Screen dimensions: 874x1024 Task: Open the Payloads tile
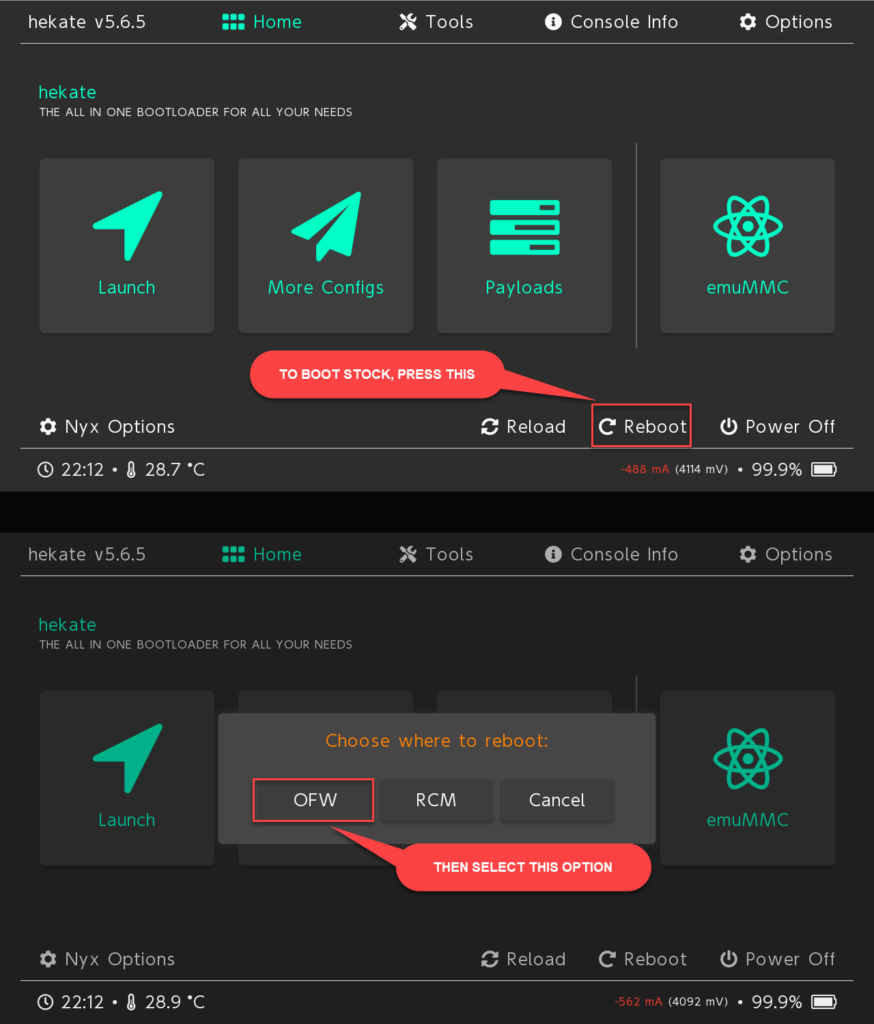point(524,246)
